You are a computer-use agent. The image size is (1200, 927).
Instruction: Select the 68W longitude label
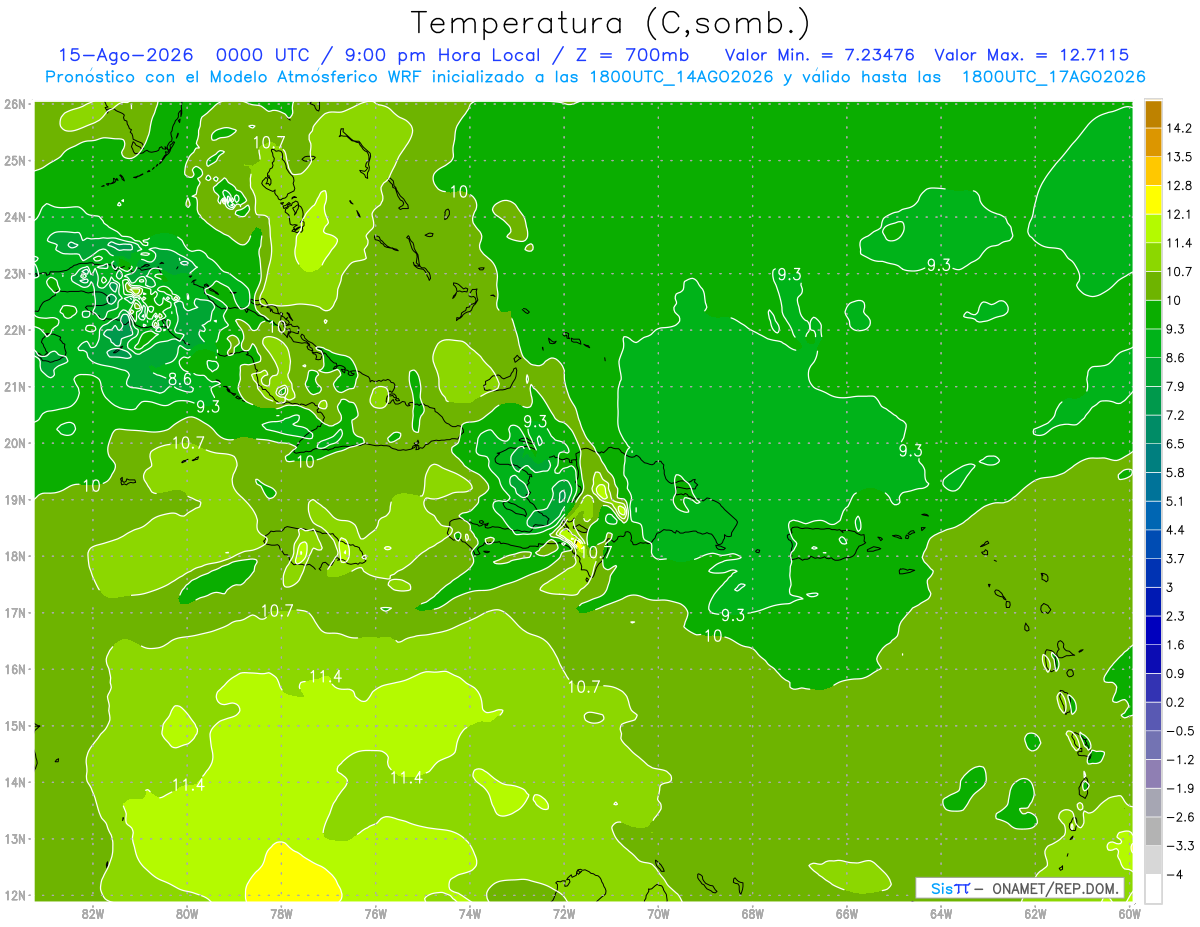[x=752, y=913]
